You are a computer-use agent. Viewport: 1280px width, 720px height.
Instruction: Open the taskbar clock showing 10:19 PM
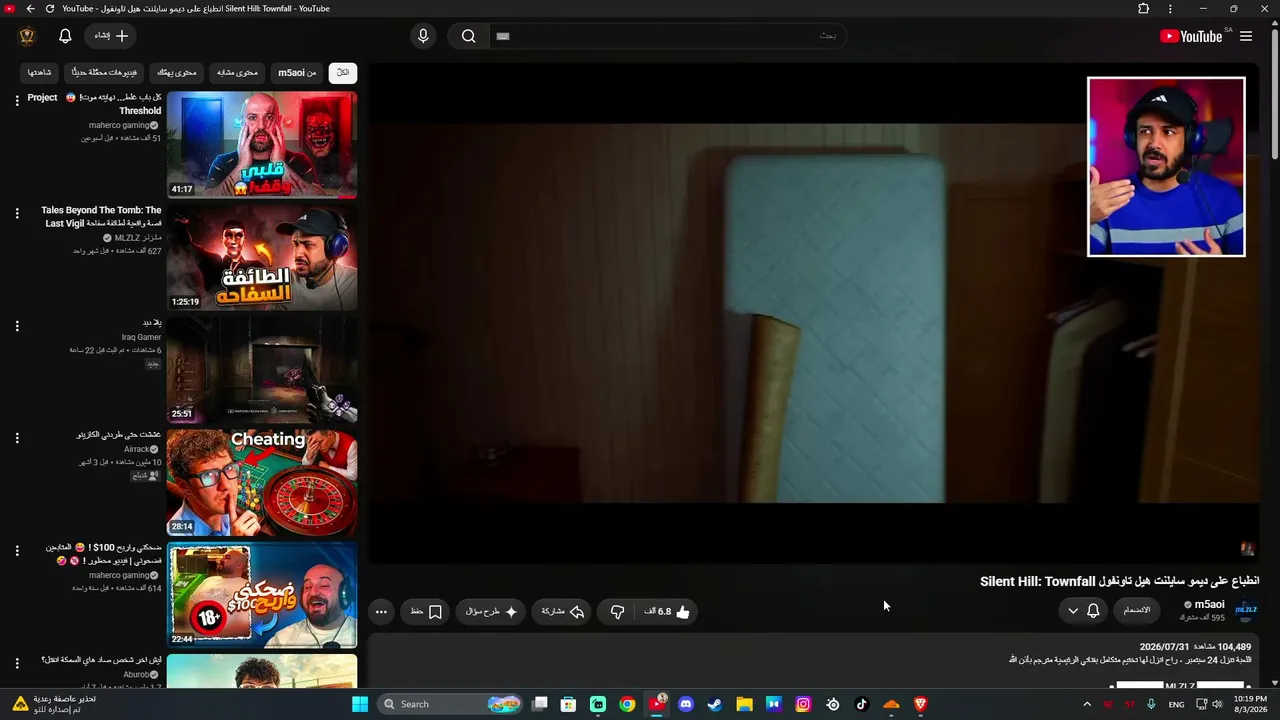1251,704
